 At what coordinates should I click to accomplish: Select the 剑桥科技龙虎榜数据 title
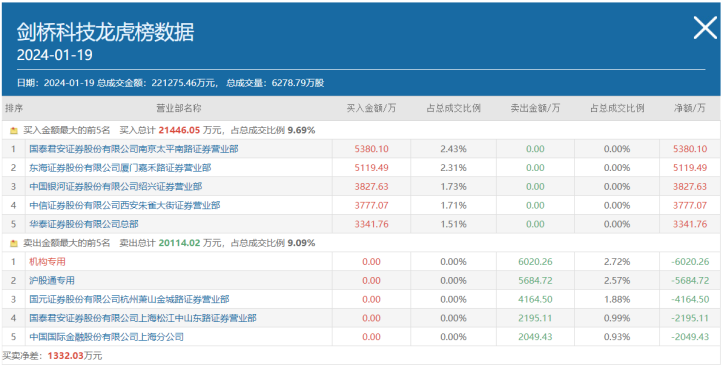tap(105, 32)
